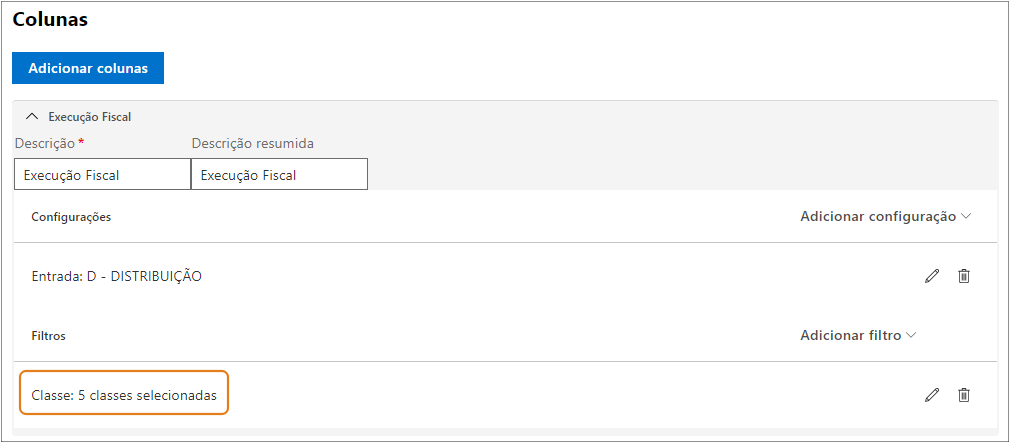
Task: Click the Adicionar colunas button
Action: (88, 68)
